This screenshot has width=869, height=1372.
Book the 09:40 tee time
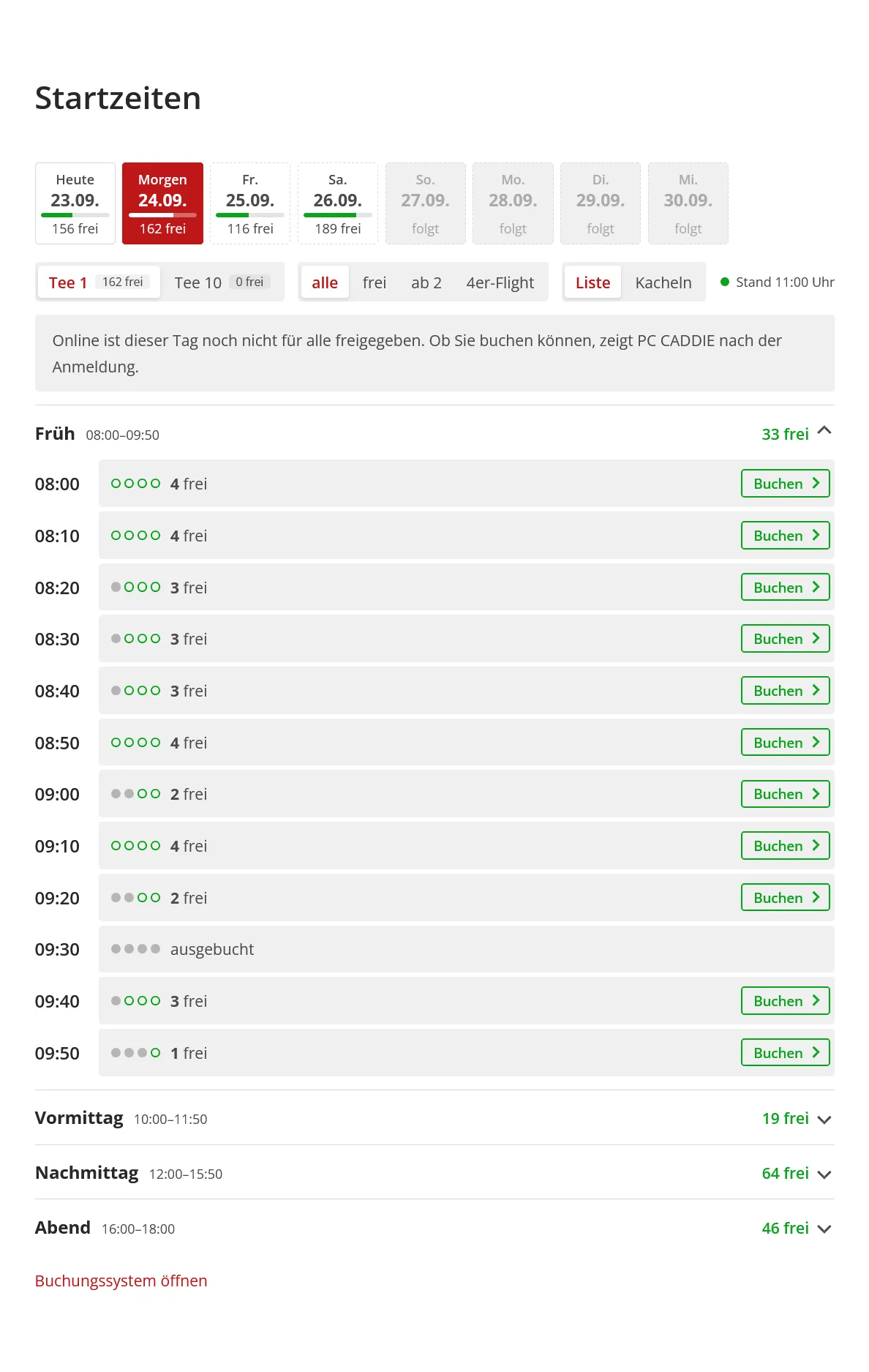(x=786, y=1001)
